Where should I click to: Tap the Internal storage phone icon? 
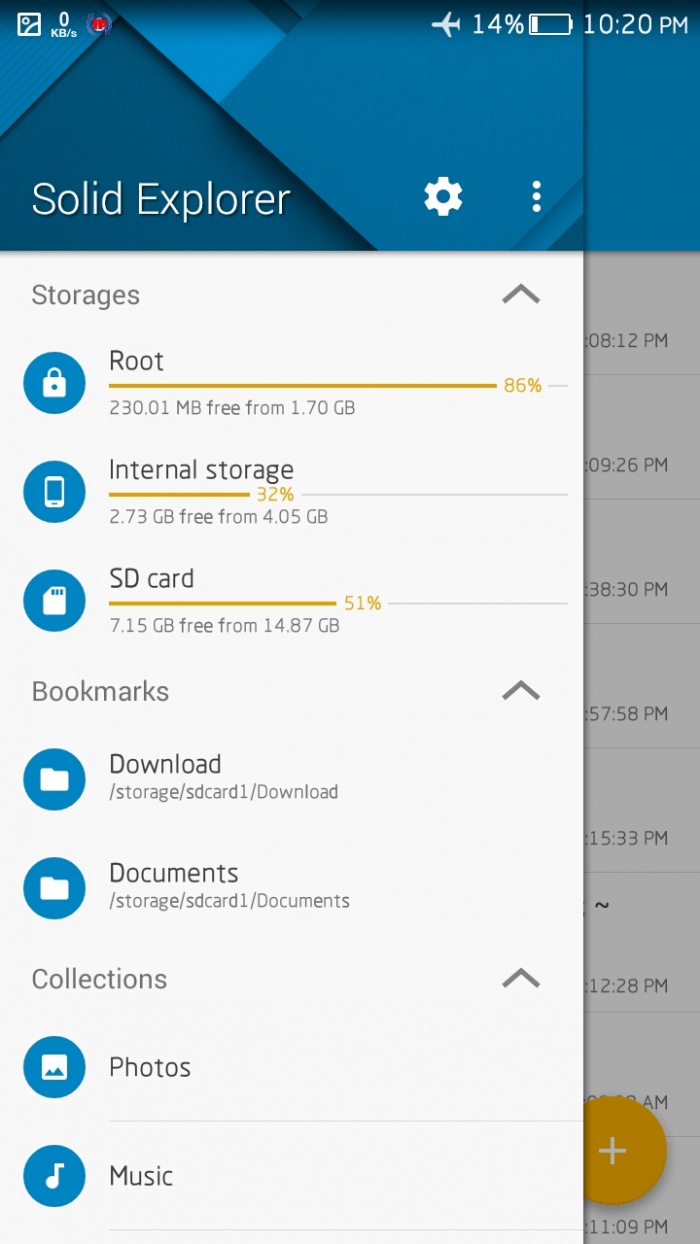click(x=54, y=491)
